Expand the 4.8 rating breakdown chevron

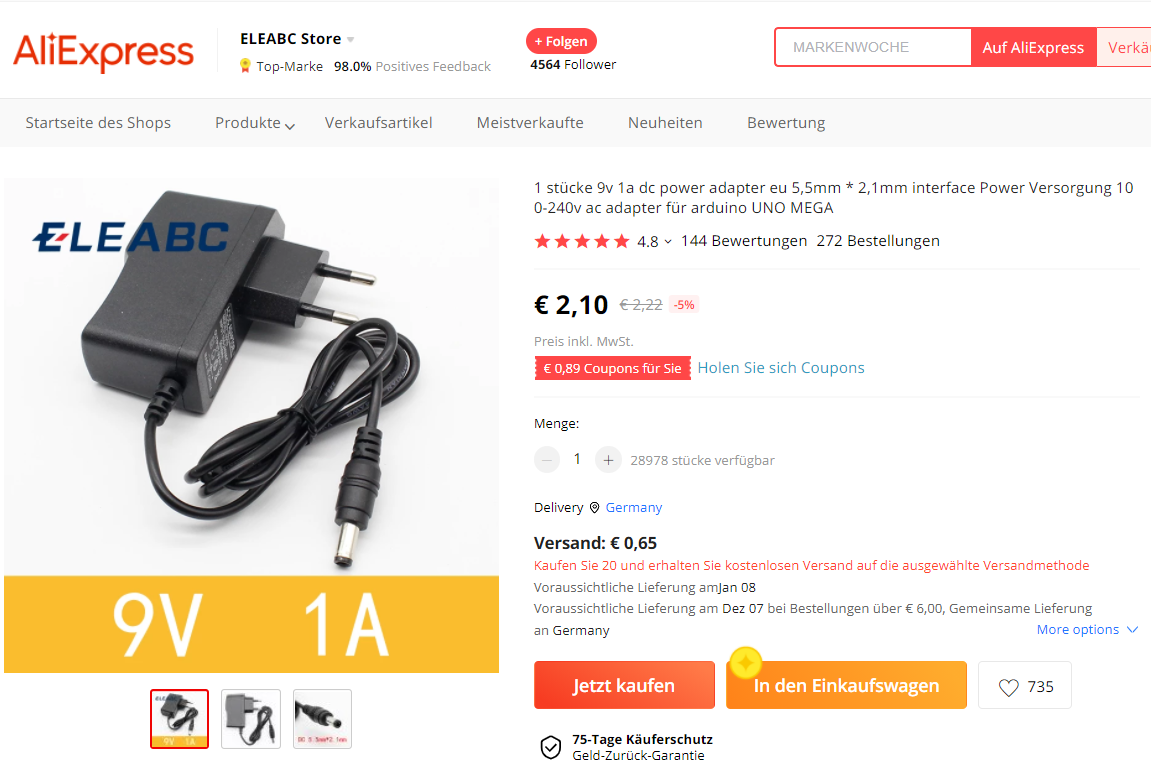coord(668,242)
